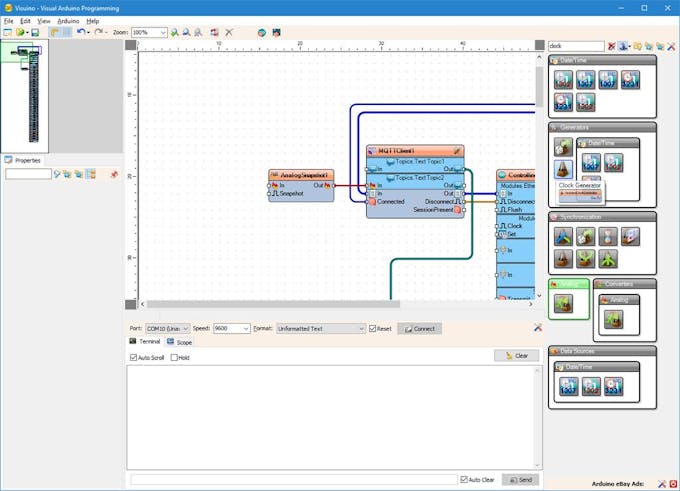Image resolution: width=680 pixels, height=491 pixels.
Task: Click the Send button
Action: (520, 480)
